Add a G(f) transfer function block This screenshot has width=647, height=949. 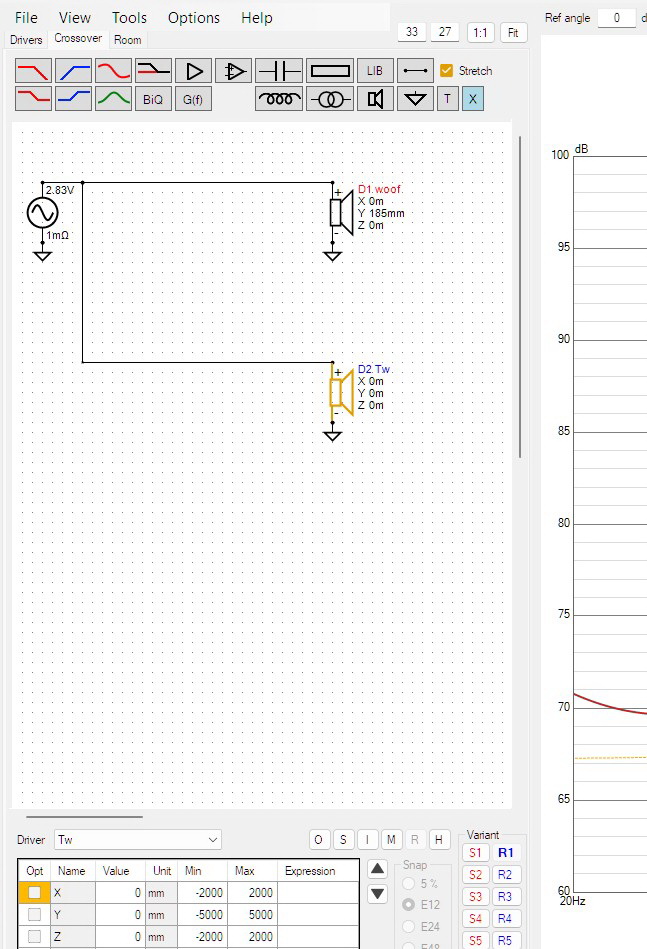pos(193,99)
